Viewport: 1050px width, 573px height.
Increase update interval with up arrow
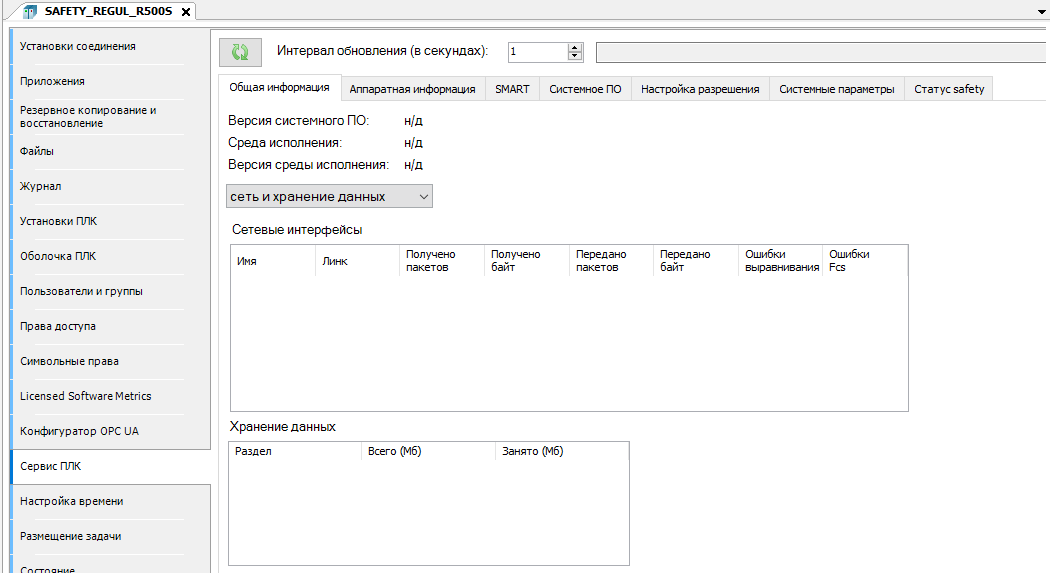tap(575, 47)
